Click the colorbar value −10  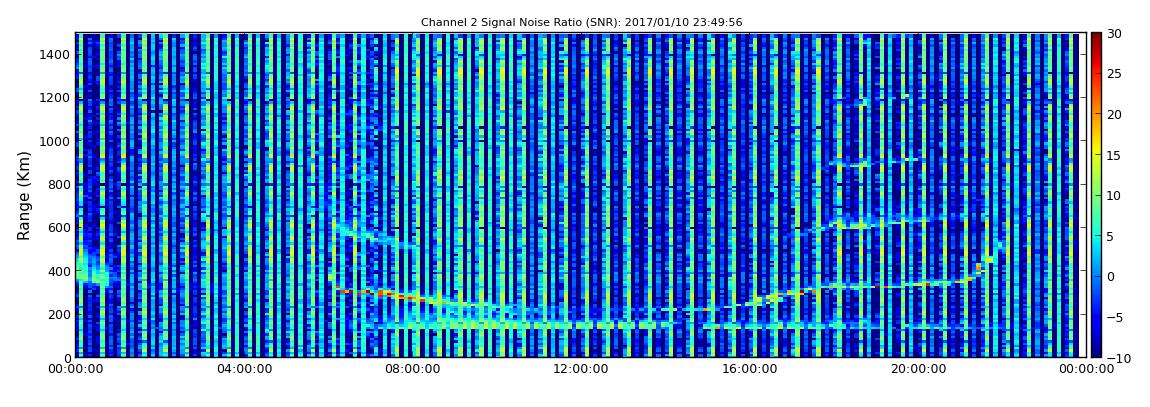(1116, 357)
